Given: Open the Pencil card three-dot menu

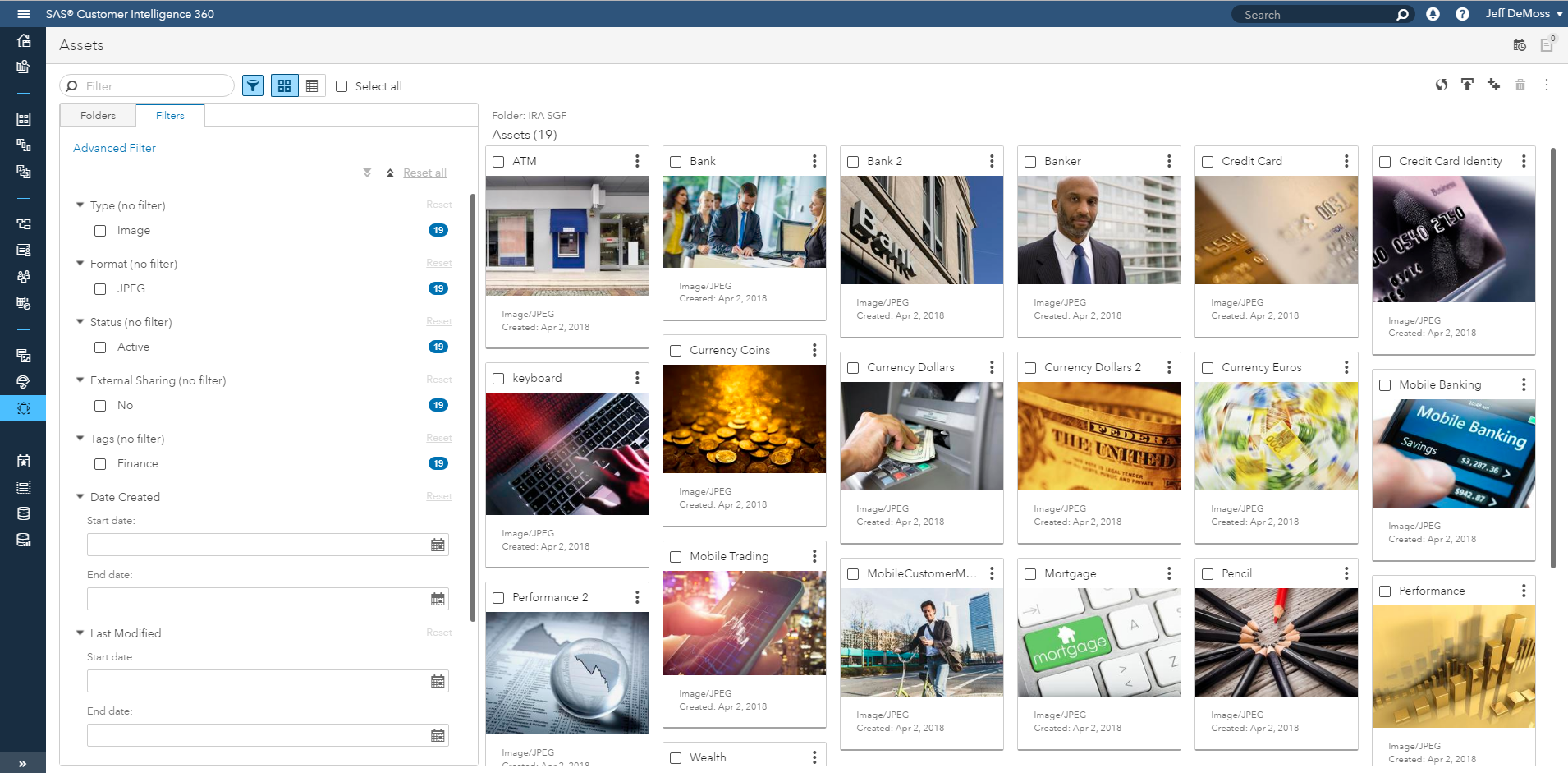Looking at the screenshot, I should (x=1346, y=573).
